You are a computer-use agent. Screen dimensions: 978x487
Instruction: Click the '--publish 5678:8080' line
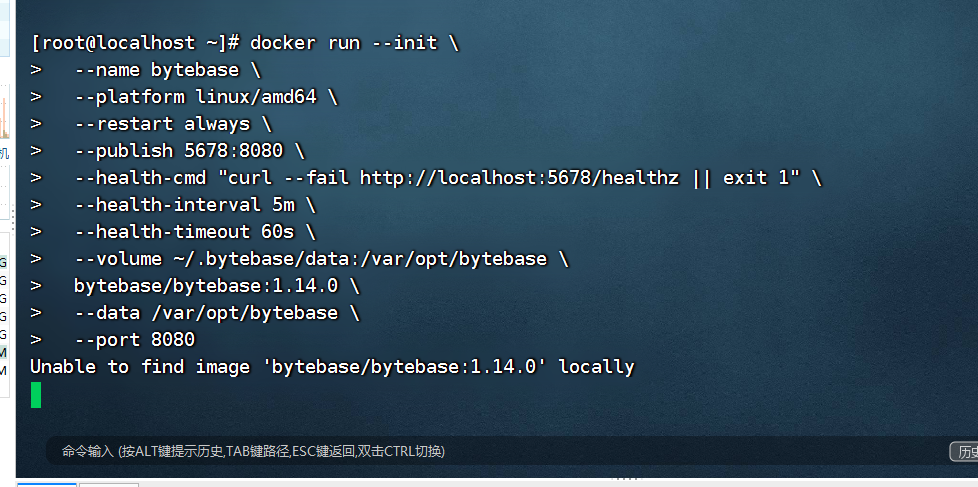pos(167,150)
